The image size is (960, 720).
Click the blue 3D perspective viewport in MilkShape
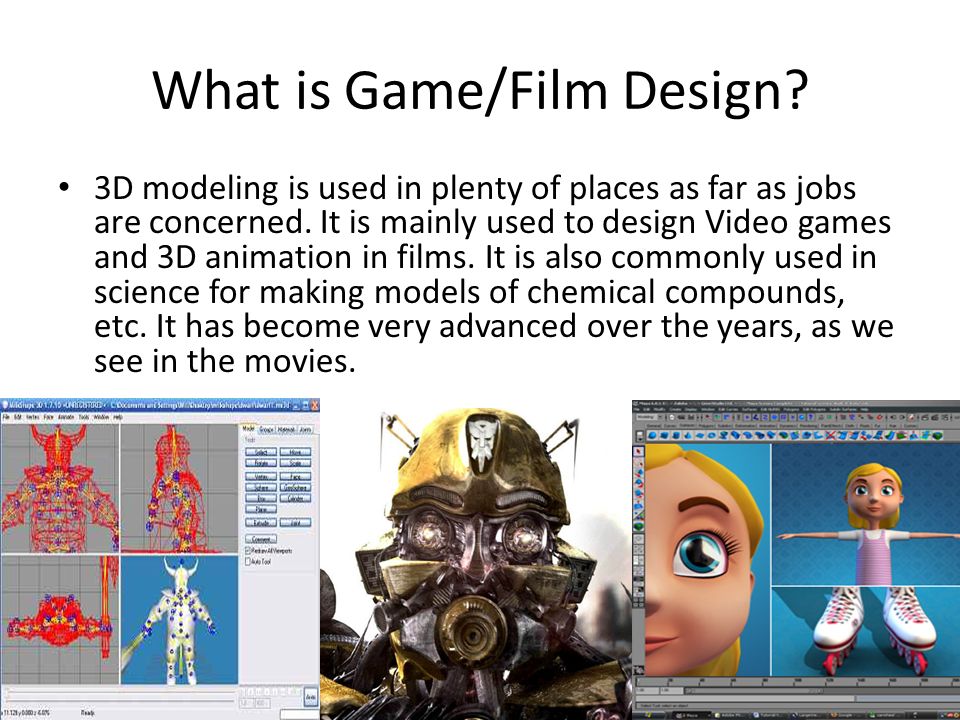(x=179, y=620)
